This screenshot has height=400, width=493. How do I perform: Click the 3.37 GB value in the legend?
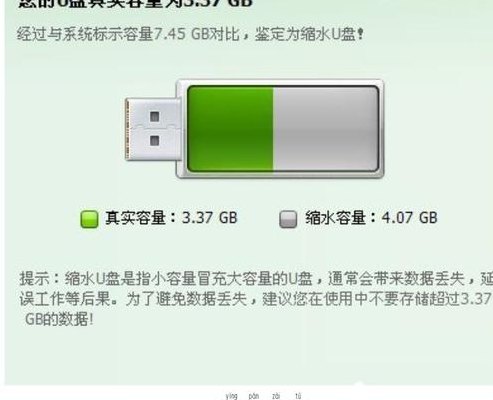coord(209,218)
